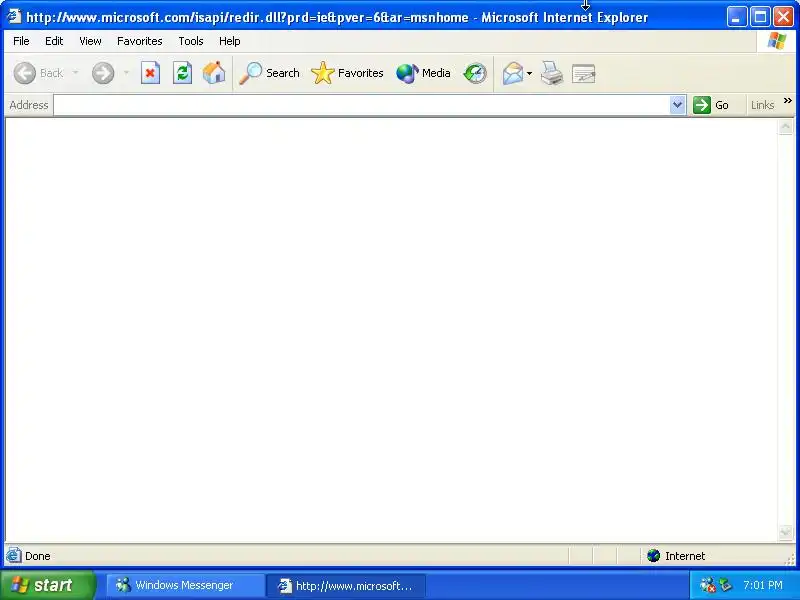This screenshot has height=600, width=800.
Task: Expand the Address bar dropdown list
Action: pos(678,105)
